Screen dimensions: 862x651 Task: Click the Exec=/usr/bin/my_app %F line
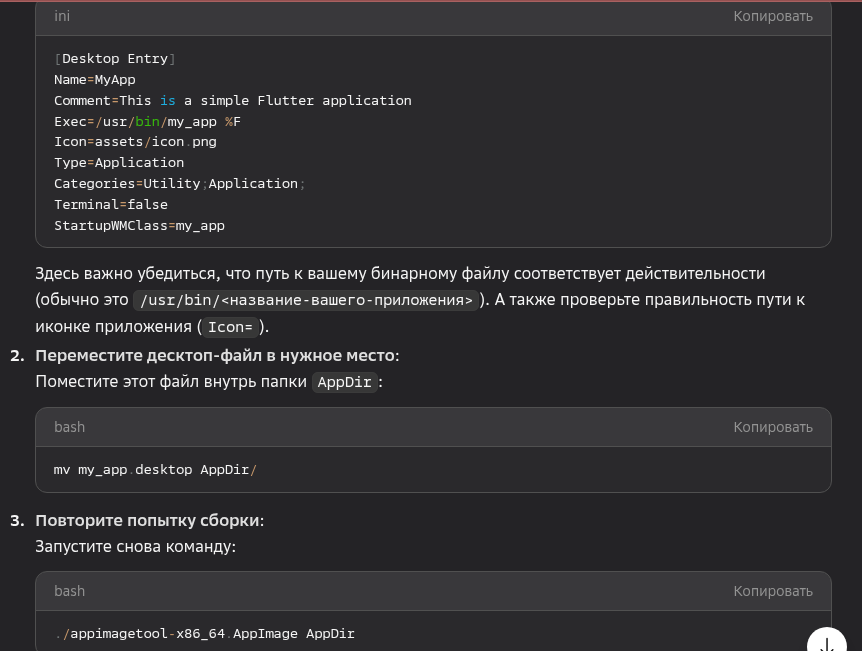pos(147,122)
